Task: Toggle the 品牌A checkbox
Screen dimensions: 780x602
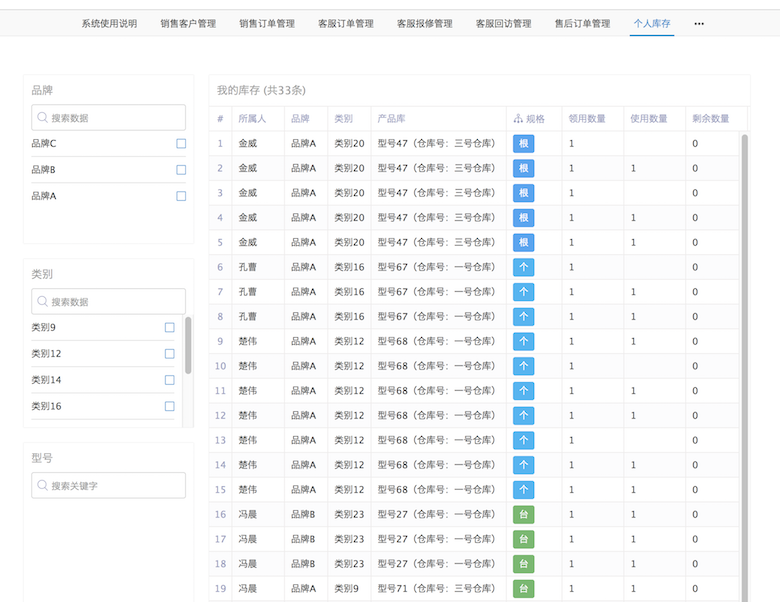Action: (181, 196)
